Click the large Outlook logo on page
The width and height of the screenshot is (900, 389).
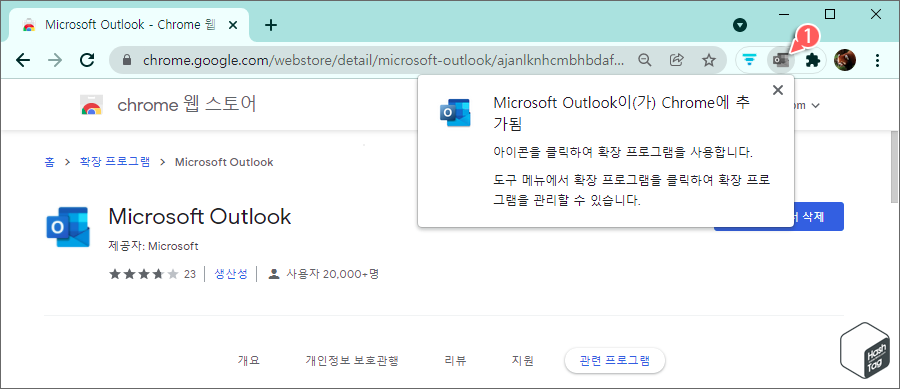click(68, 227)
